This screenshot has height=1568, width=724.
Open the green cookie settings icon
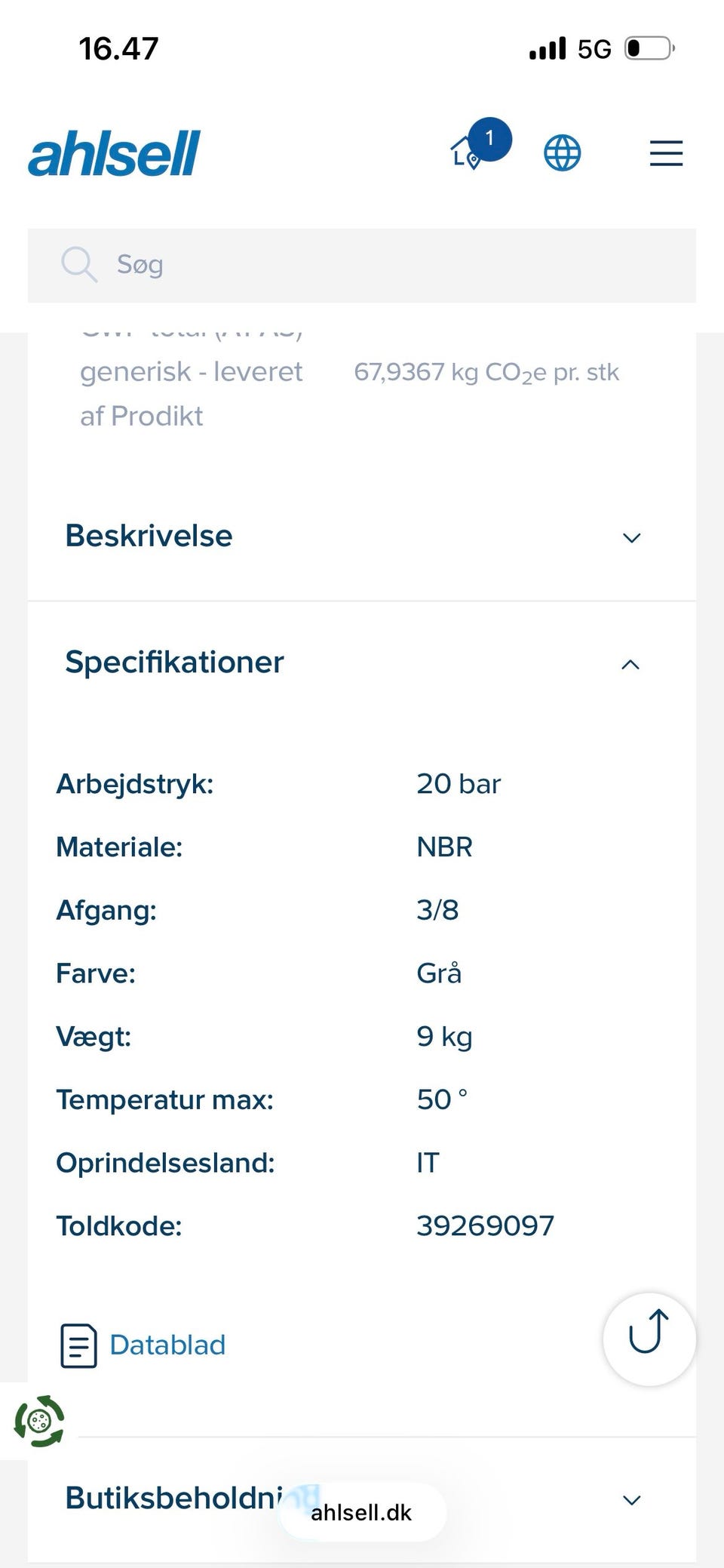39,1421
